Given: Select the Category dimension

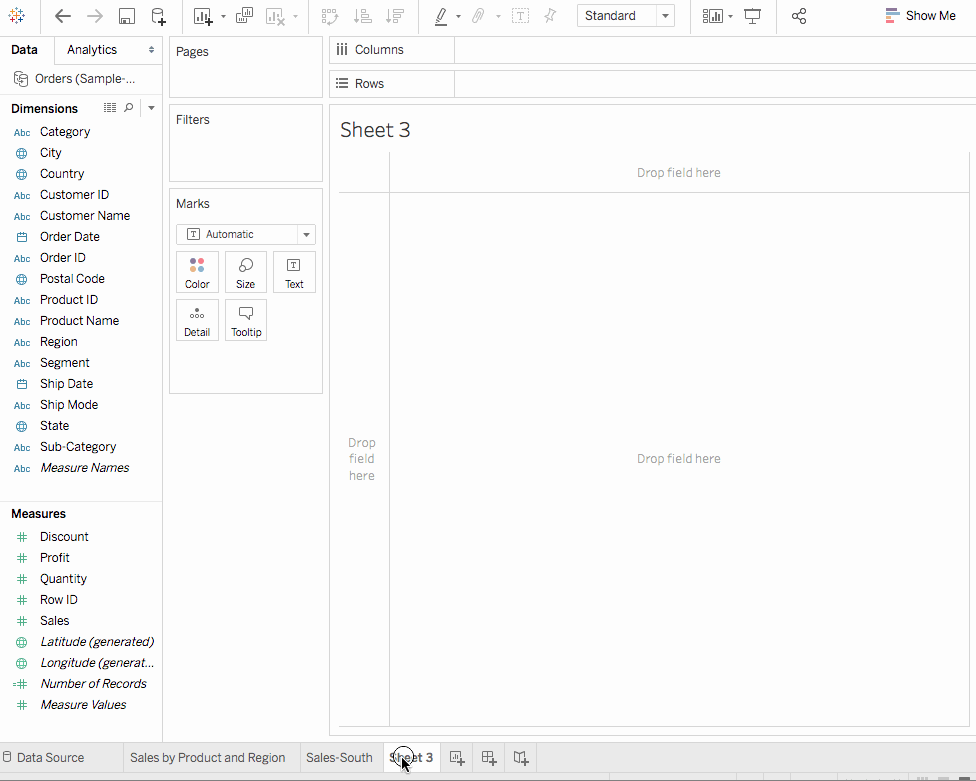Looking at the screenshot, I should pyautogui.click(x=65, y=132).
